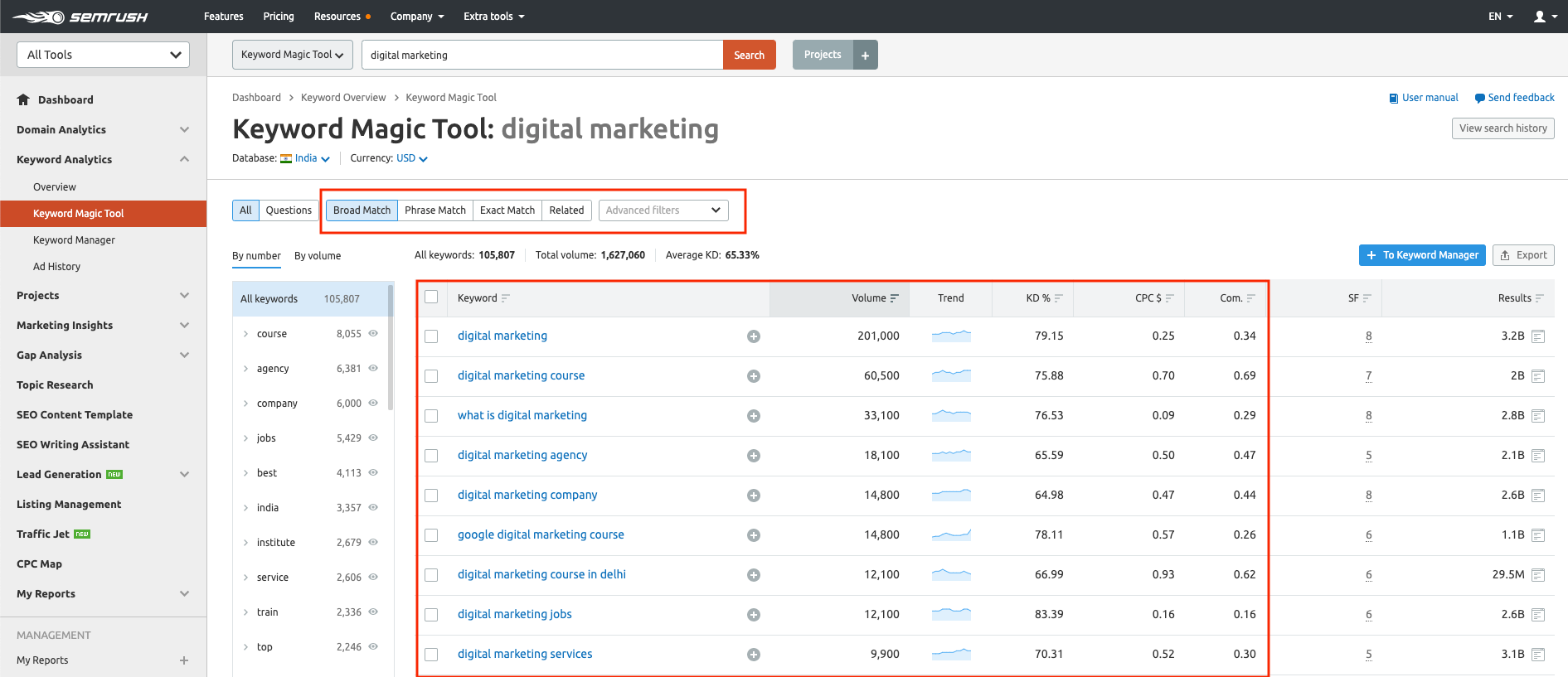Add 'google digital marketing course' via plus icon

[x=754, y=535]
